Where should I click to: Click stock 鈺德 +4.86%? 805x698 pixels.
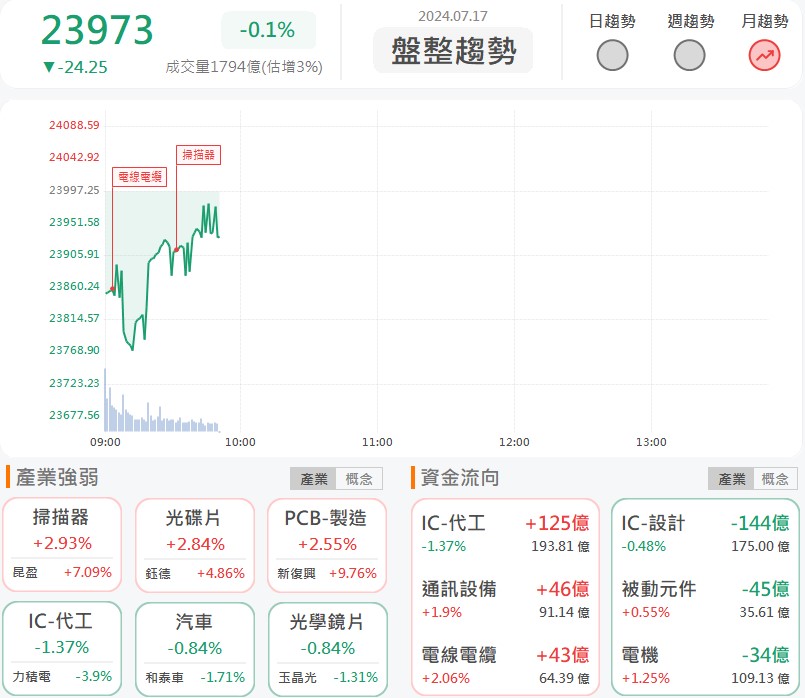coord(195,573)
